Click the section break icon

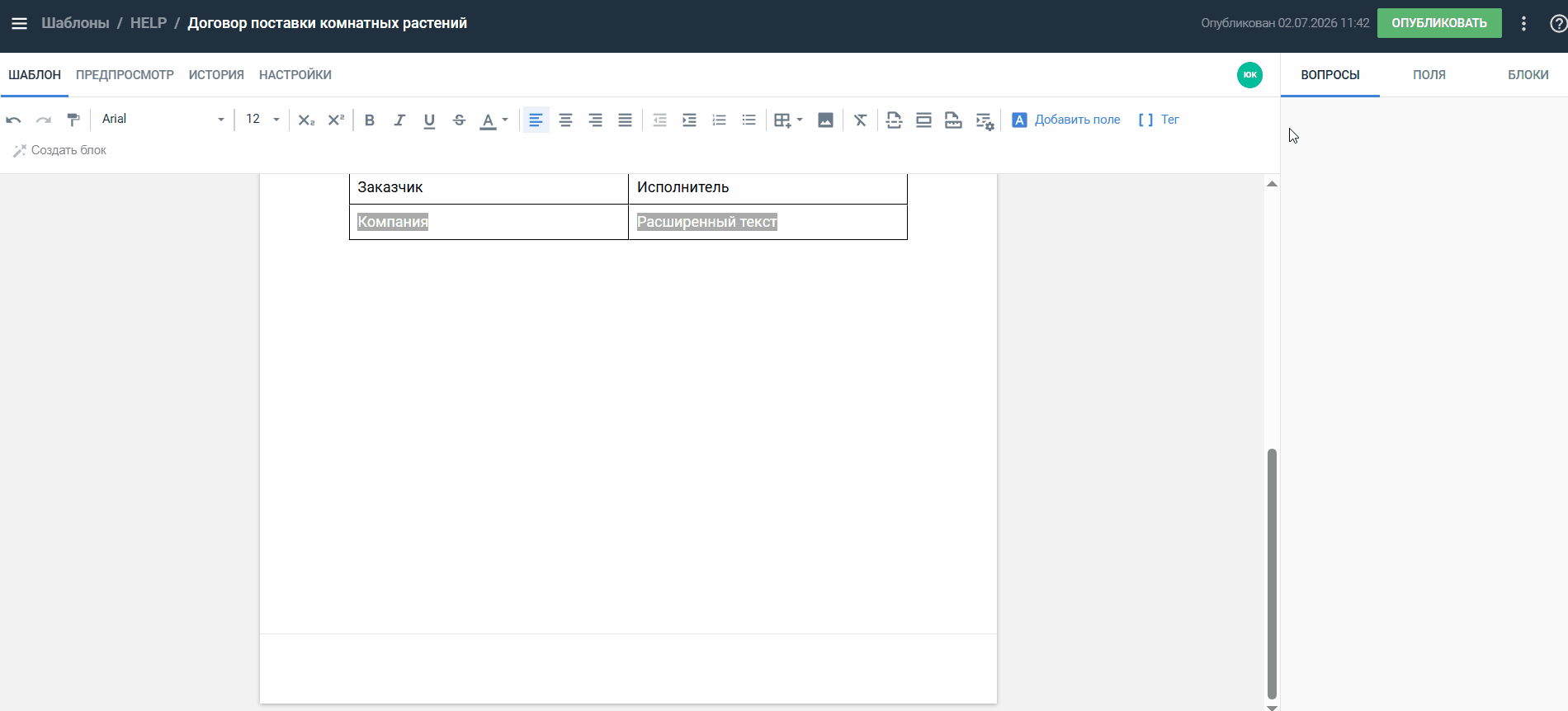pyautogui.click(x=953, y=120)
